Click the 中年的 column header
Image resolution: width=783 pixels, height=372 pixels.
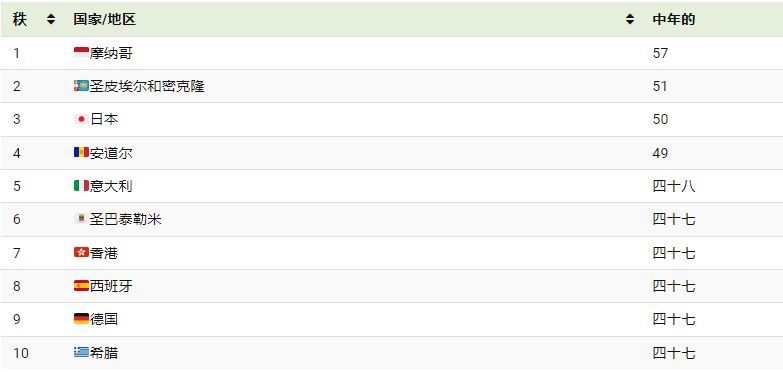(x=674, y=19)
